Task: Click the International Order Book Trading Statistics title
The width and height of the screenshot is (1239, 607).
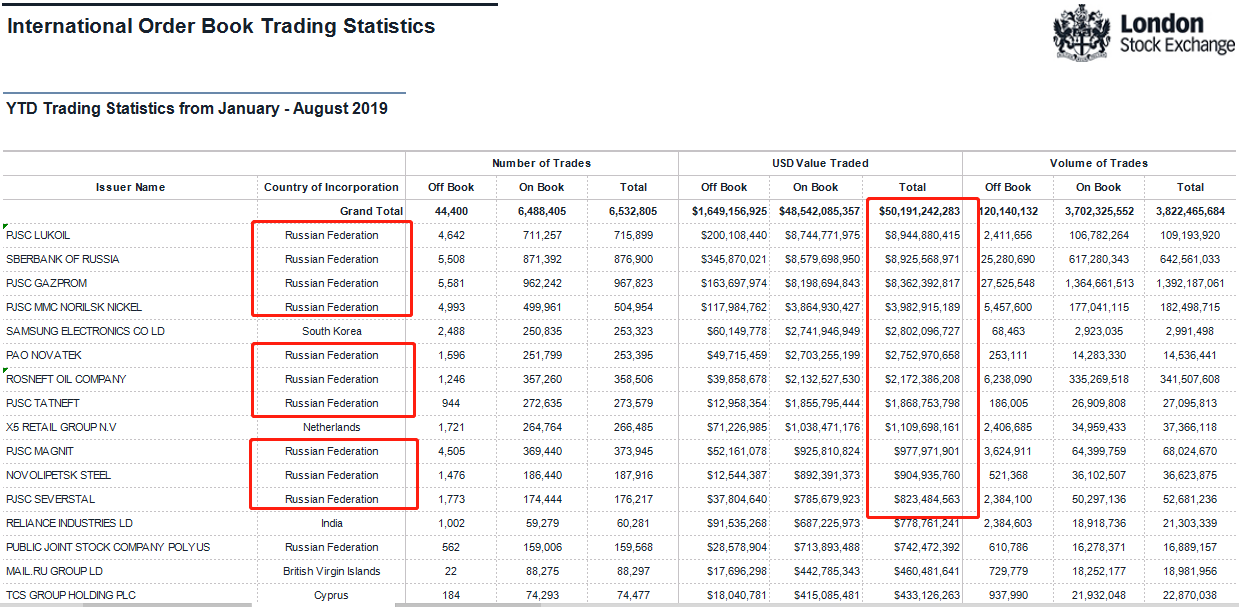Action: point(221,27)
